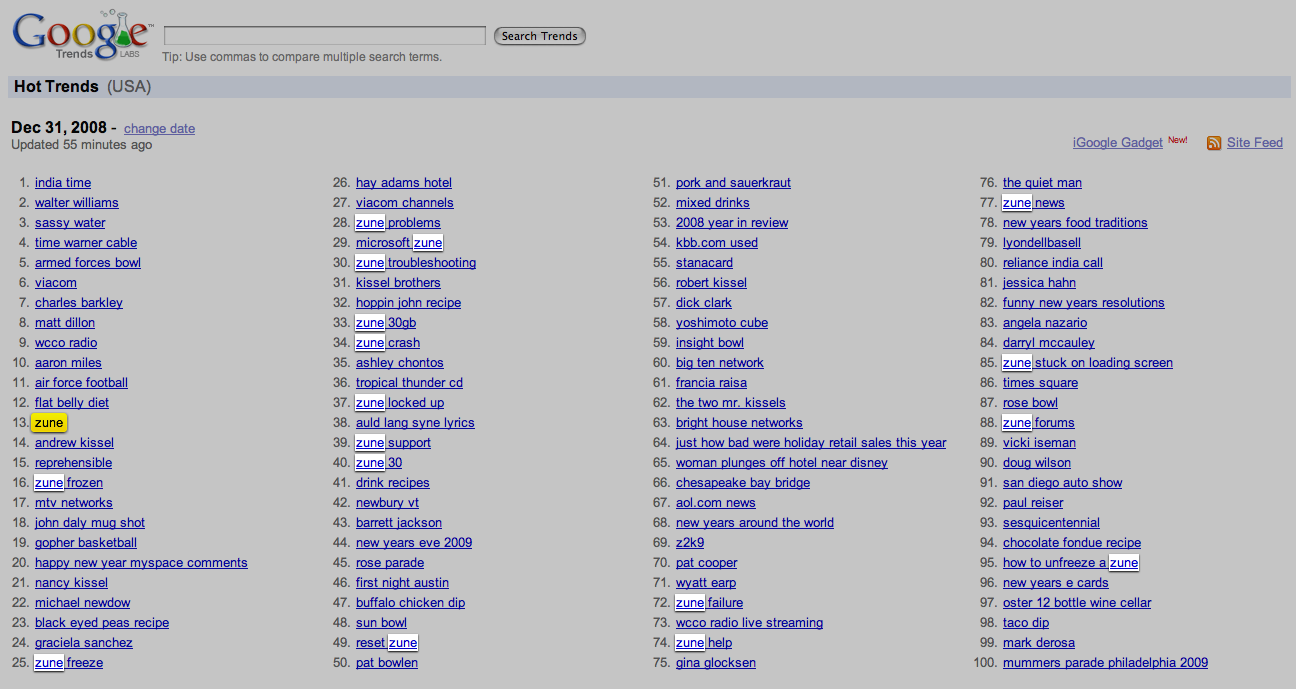
Task: Click woman plunges off hotel near disney
Action: 782,463
